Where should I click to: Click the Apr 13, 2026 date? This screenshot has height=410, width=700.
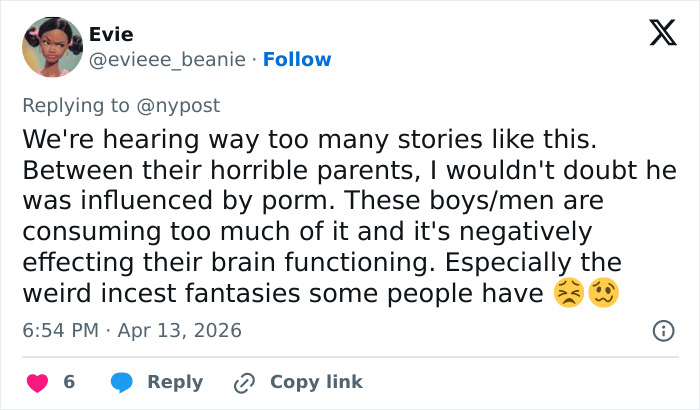click(x=178, y=330)
